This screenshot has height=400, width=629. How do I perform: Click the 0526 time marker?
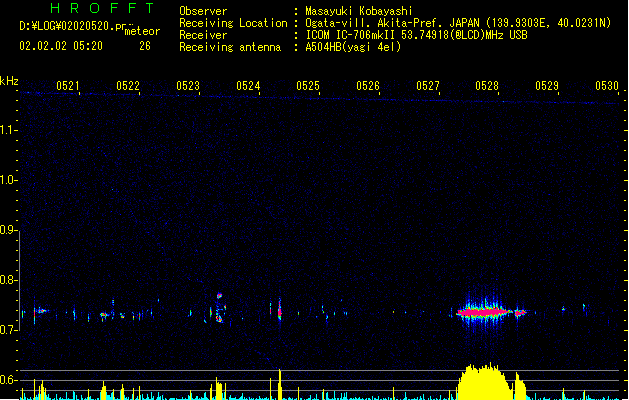[368, 86]
